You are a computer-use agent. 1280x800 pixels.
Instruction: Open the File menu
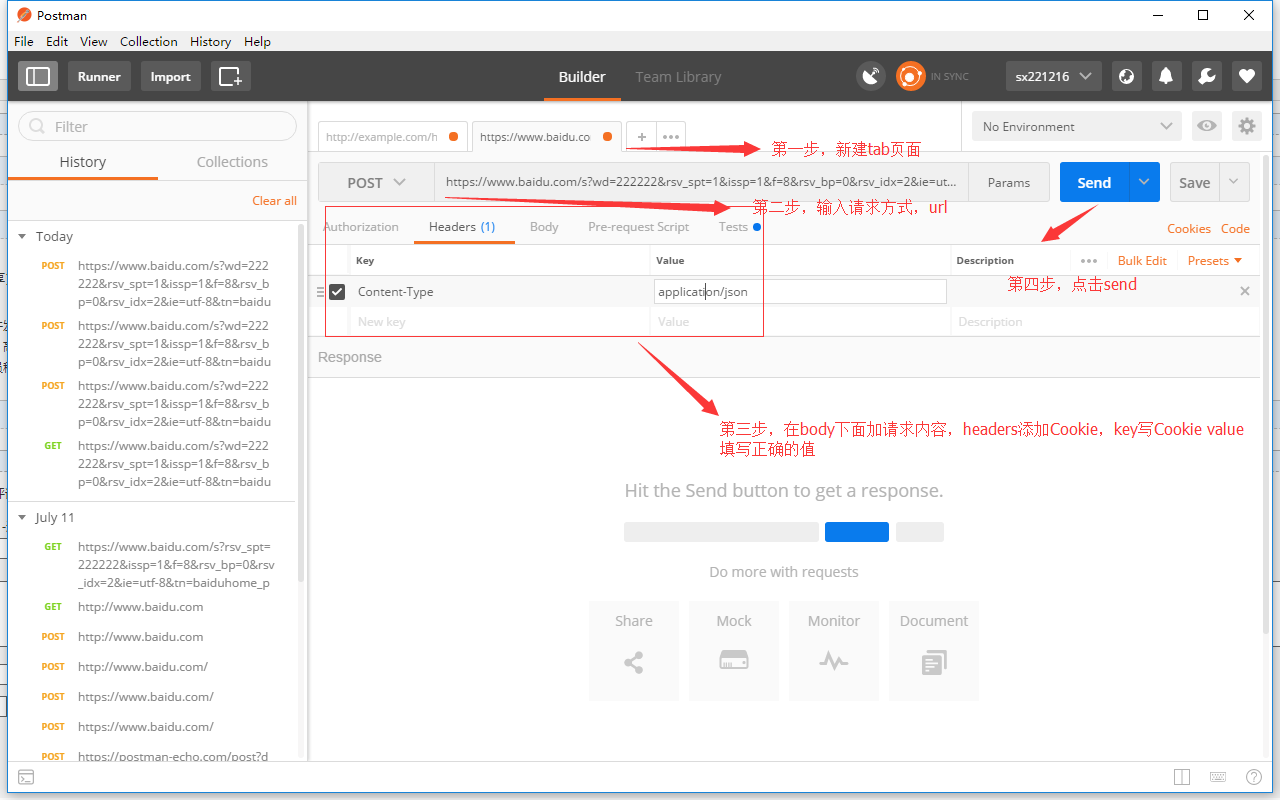coord(24,41)
